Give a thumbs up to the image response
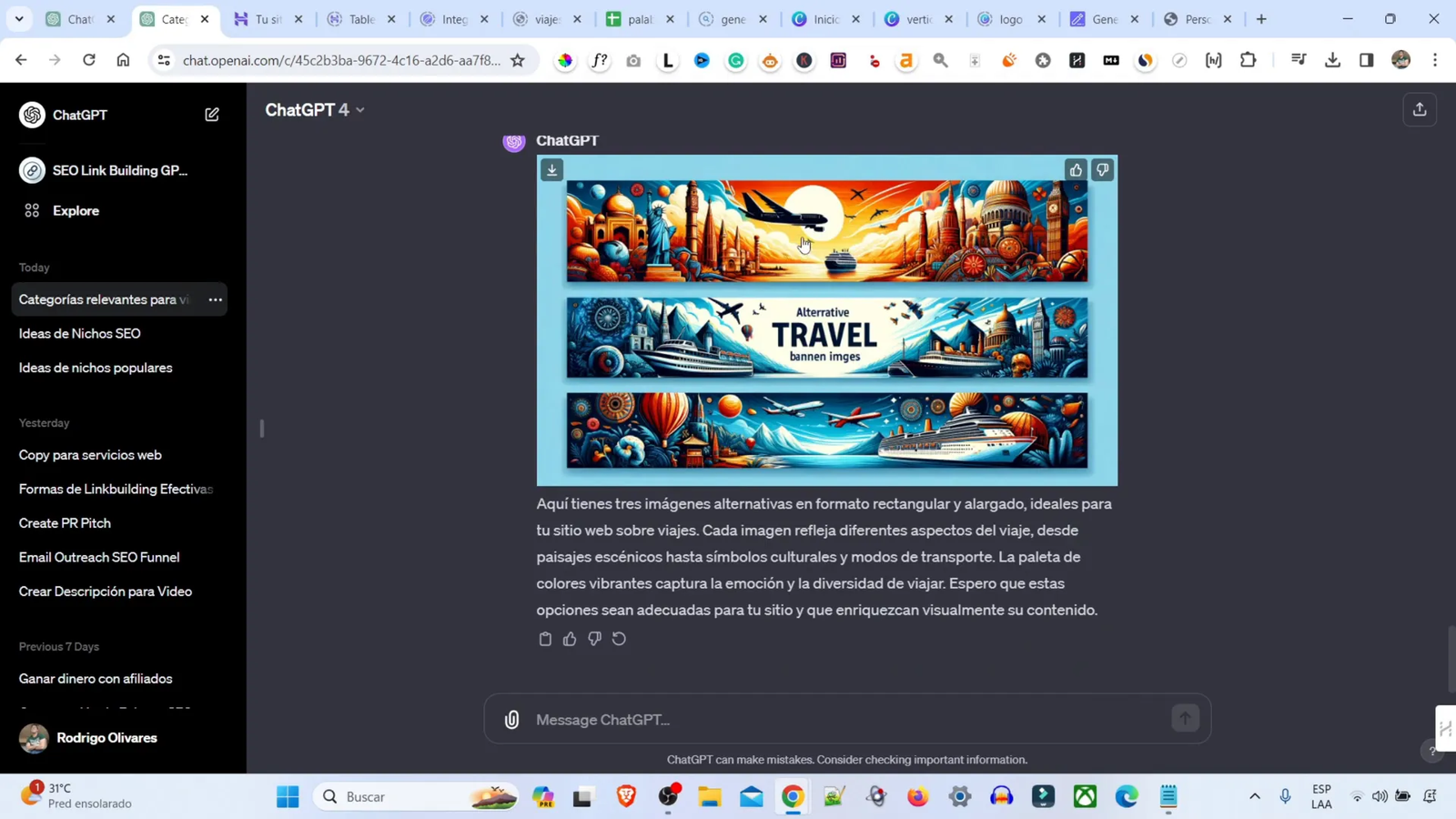 [x=1076, y=169]
